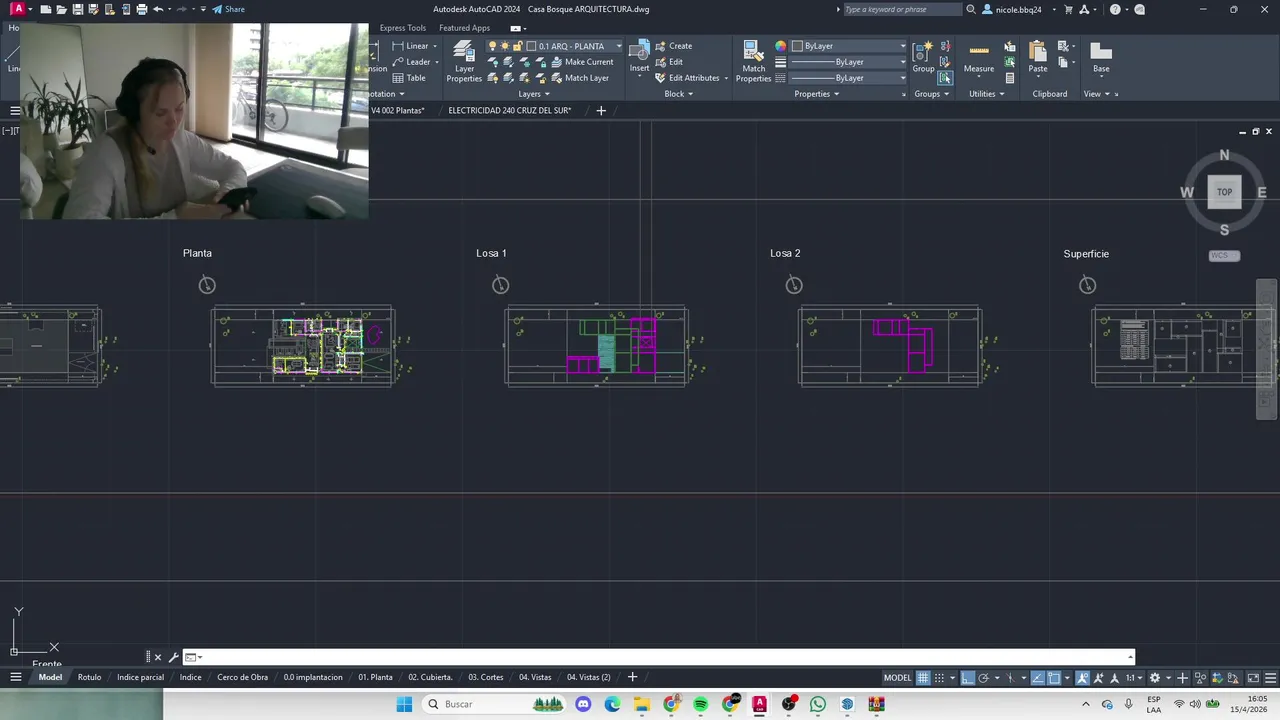Toggle Ortho mode in status bar

pos(968,678)
